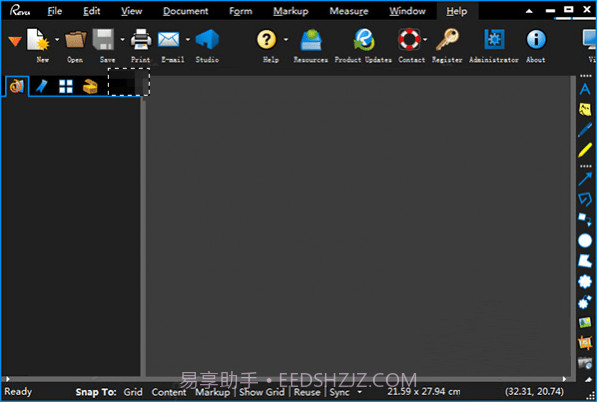This screenshot has width=597, height=402.
Task: Toggle Sync in status bar
Action: point(339,392)
